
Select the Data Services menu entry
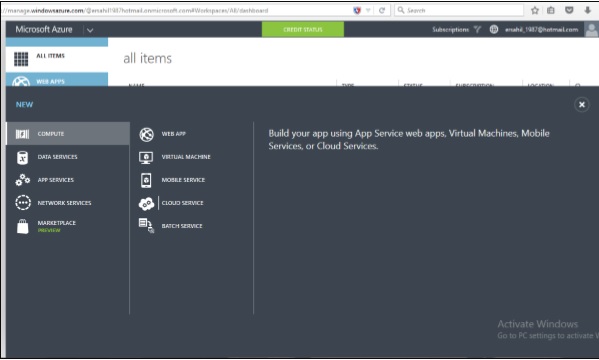(x=68, y=157)
